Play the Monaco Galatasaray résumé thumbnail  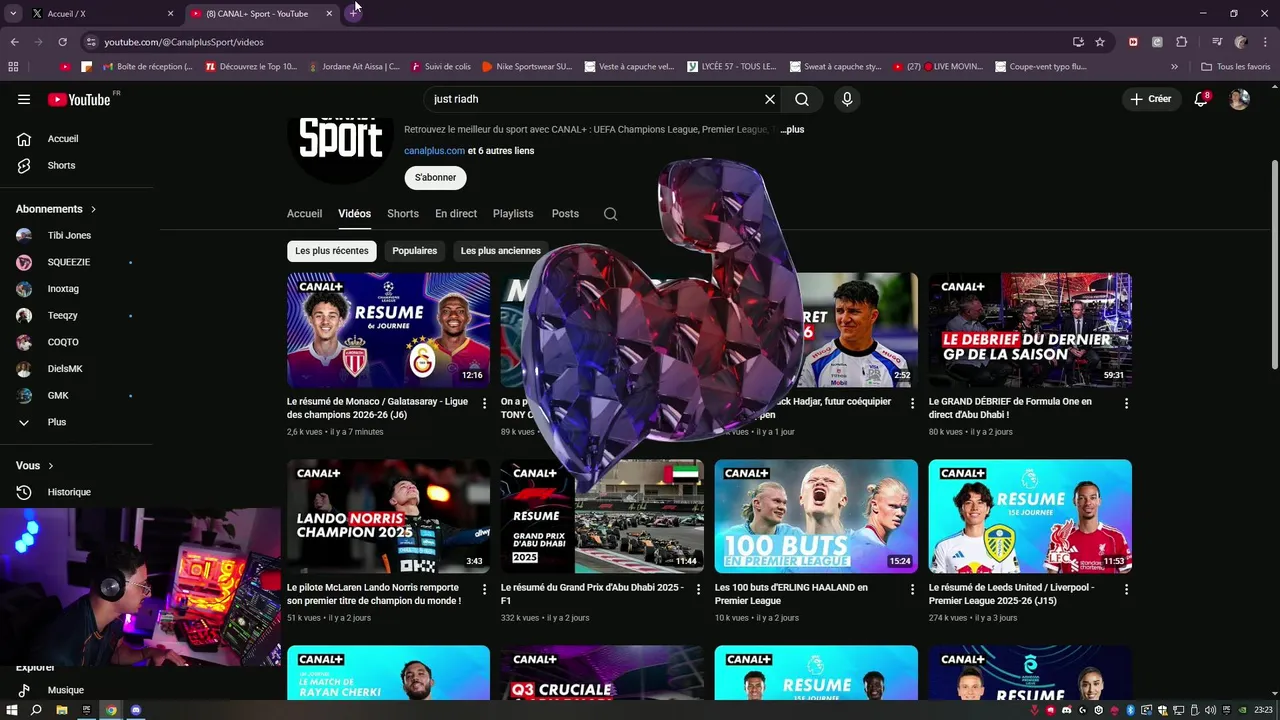[x=388, y=330]
